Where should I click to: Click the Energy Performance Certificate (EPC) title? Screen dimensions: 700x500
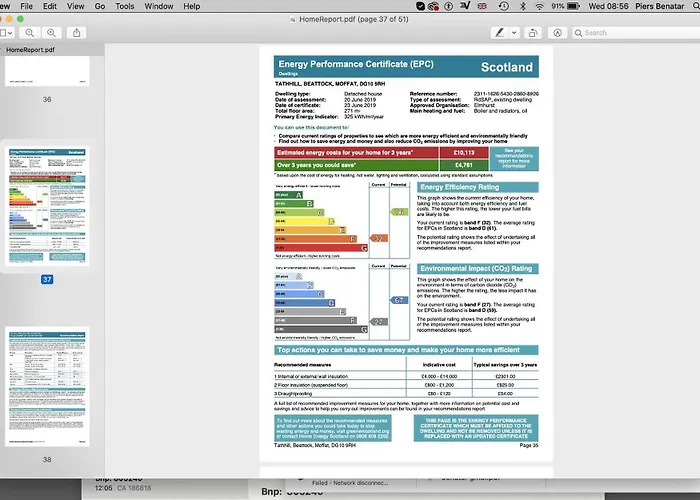356,64
